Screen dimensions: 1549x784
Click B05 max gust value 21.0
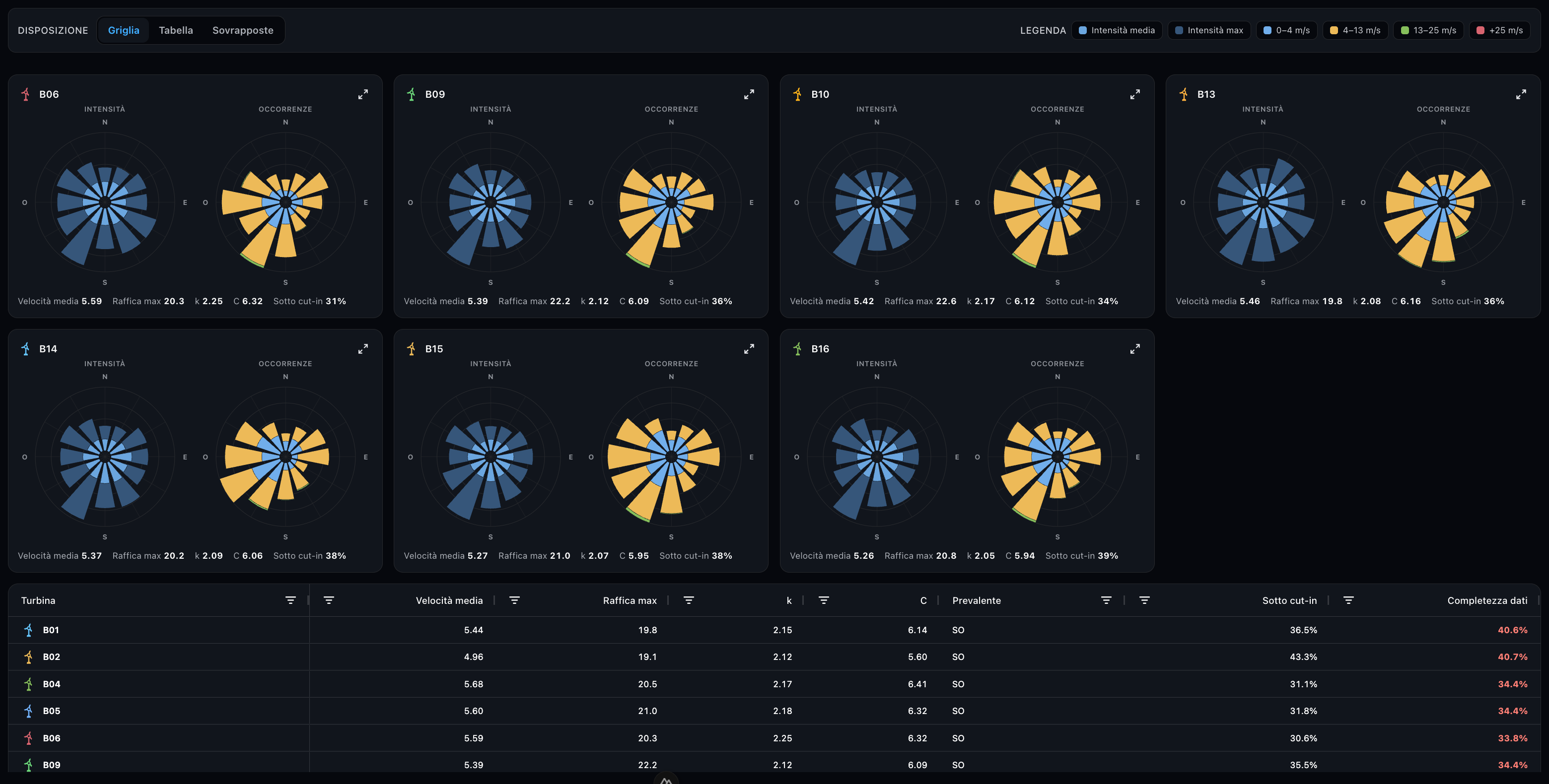pos(647,712)
